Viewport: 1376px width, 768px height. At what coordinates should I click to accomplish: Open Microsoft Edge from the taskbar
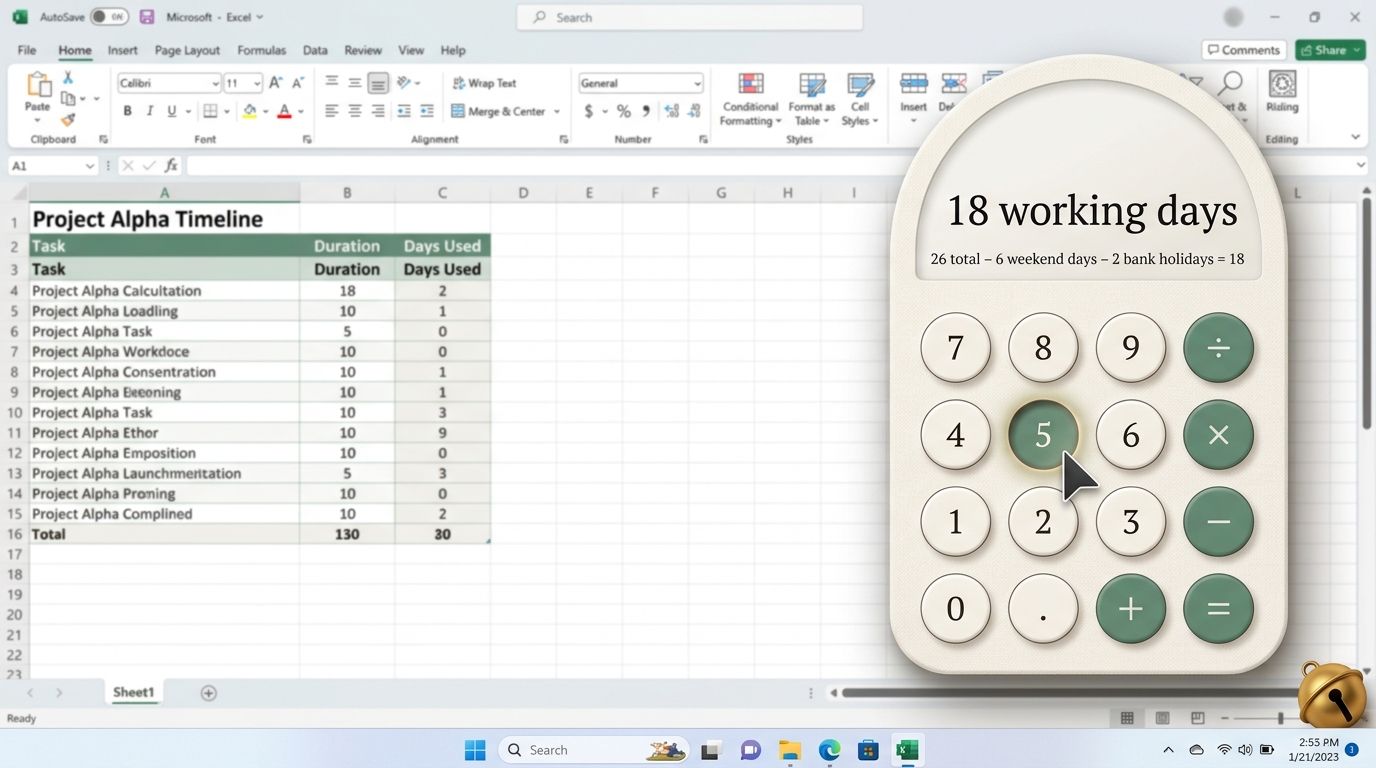(x=829, y=750)
